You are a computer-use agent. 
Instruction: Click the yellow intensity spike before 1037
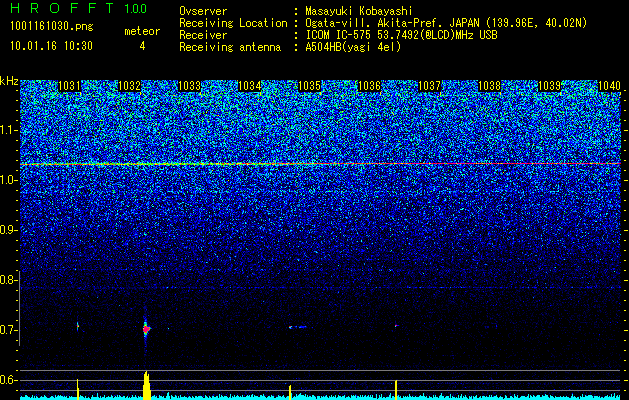pyautogui.click(x=396, y=390)
